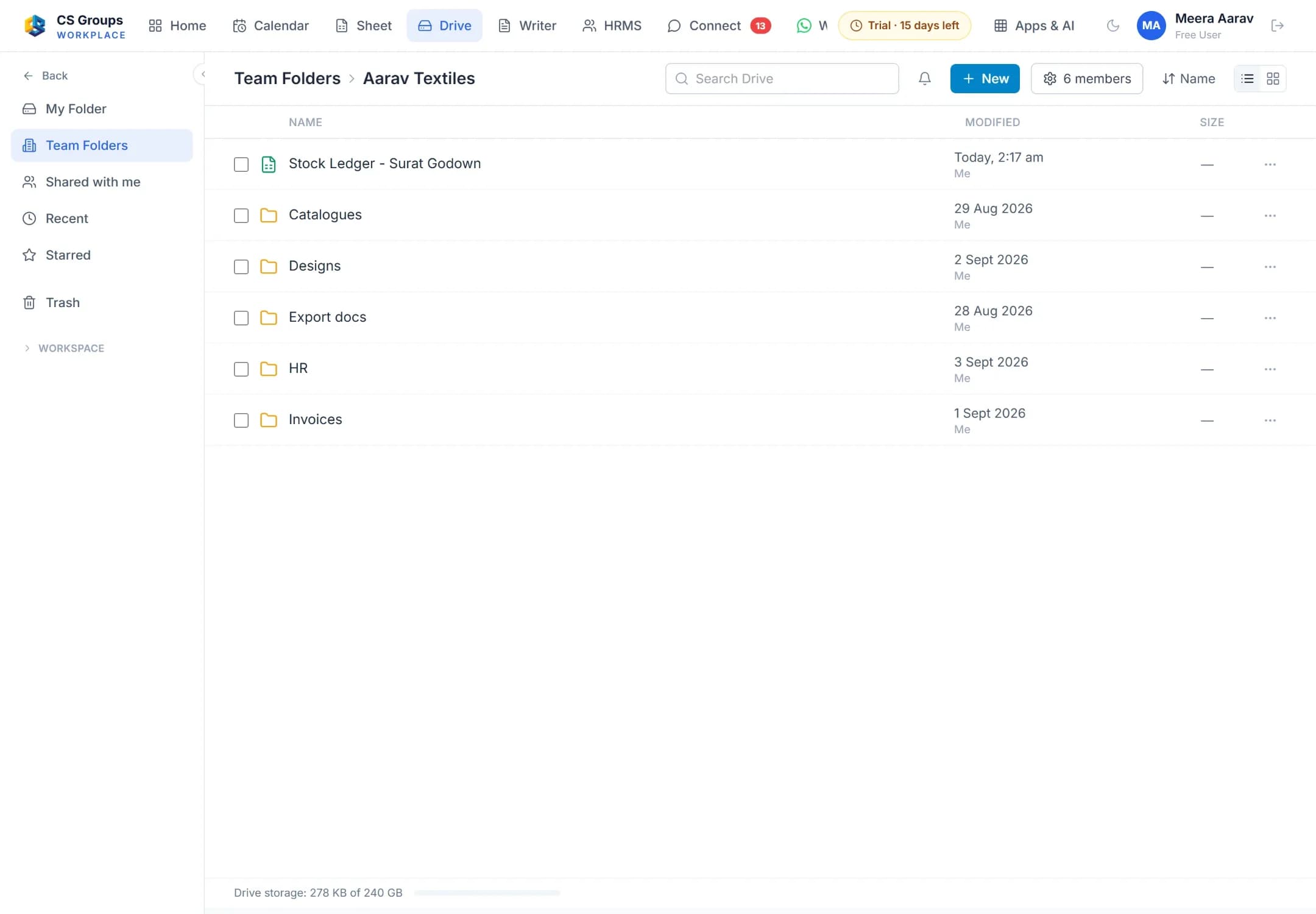
Task: Check the Designs folder checkbox
Action: pos(241,267)
